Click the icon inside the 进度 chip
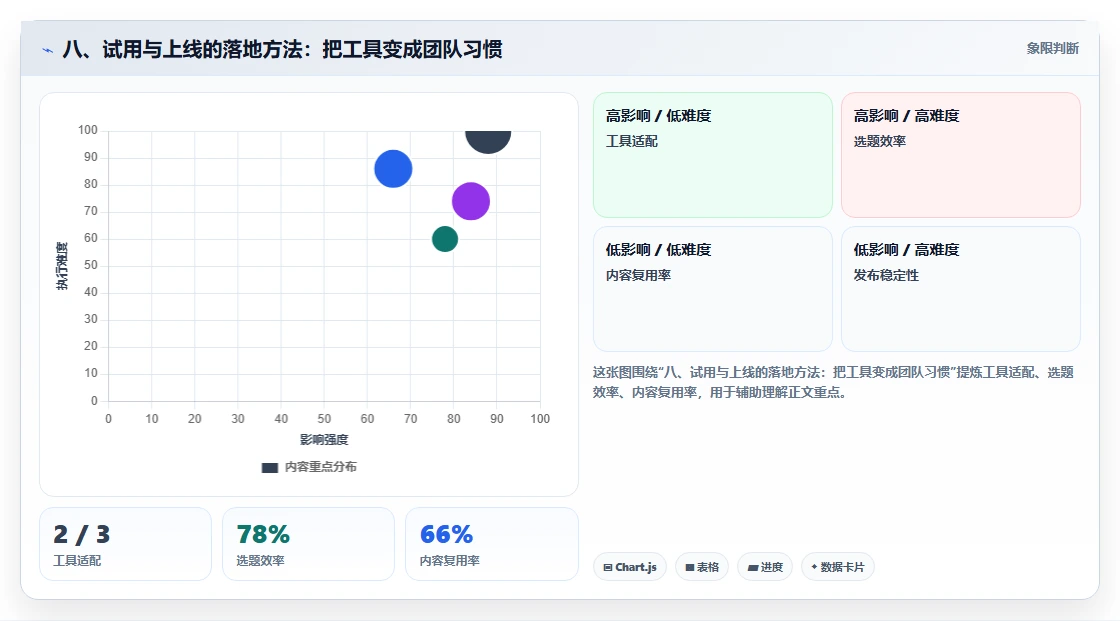The height and width of the screenshot is (621, 1120). [x=753, y=567]
